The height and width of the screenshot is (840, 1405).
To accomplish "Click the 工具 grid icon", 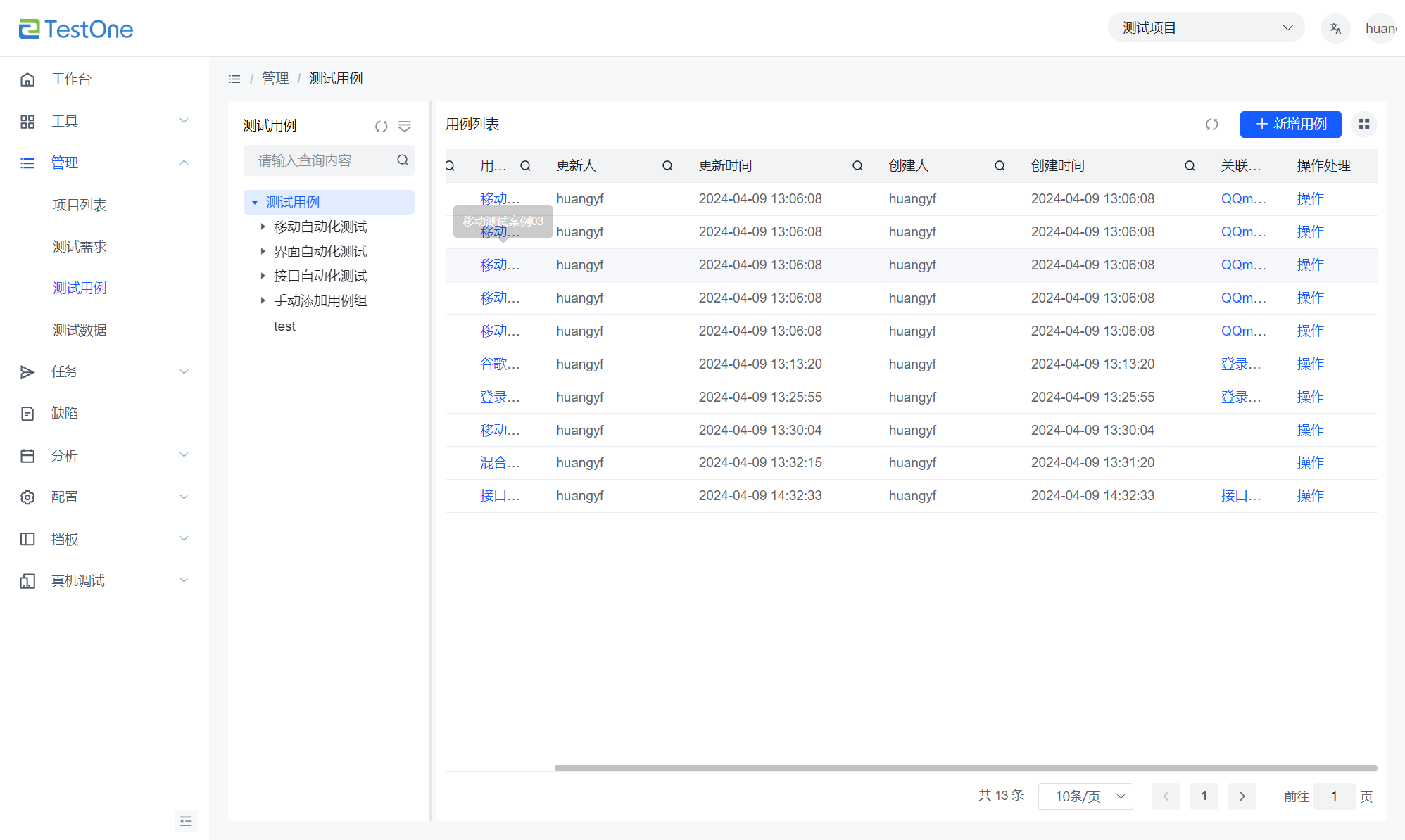I will tap(27, 122).
